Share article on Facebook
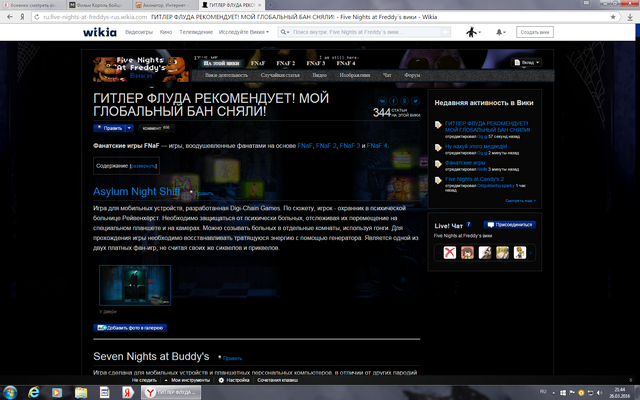The width and height of the screenshot is (640, 400). coord(393,101)
